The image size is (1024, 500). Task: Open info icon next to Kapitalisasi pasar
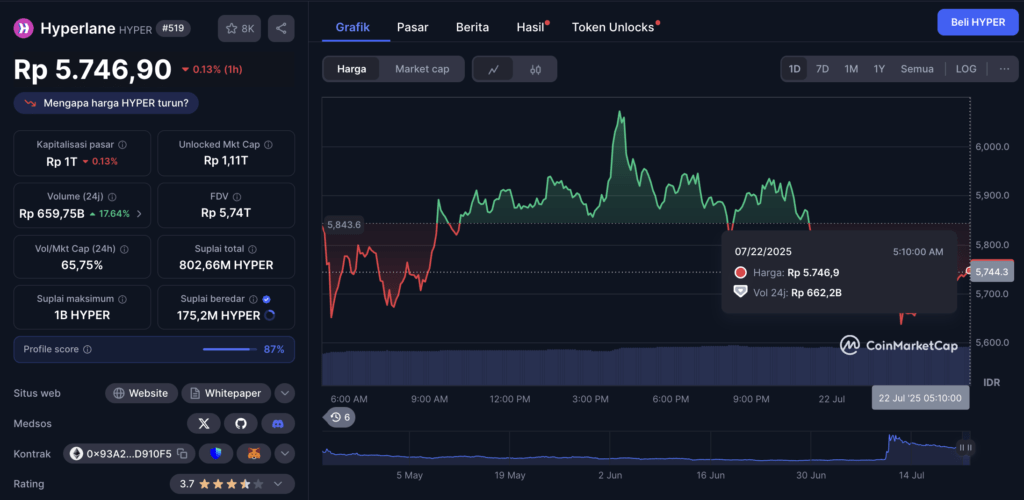[122, 145]
